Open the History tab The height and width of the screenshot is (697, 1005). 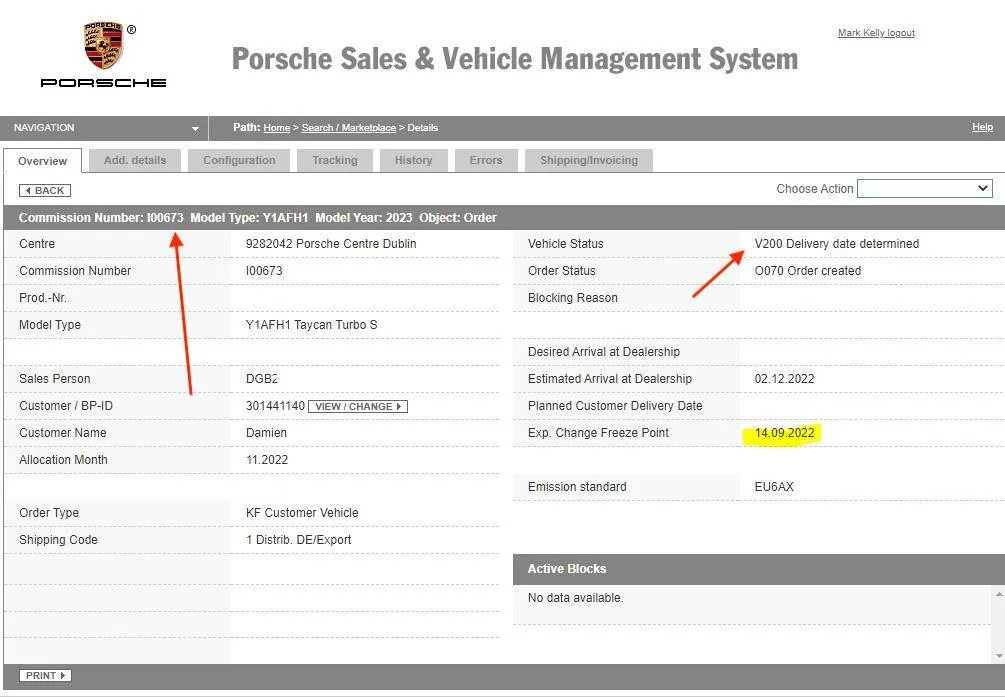pyautogui.click(x=413, y=160)
